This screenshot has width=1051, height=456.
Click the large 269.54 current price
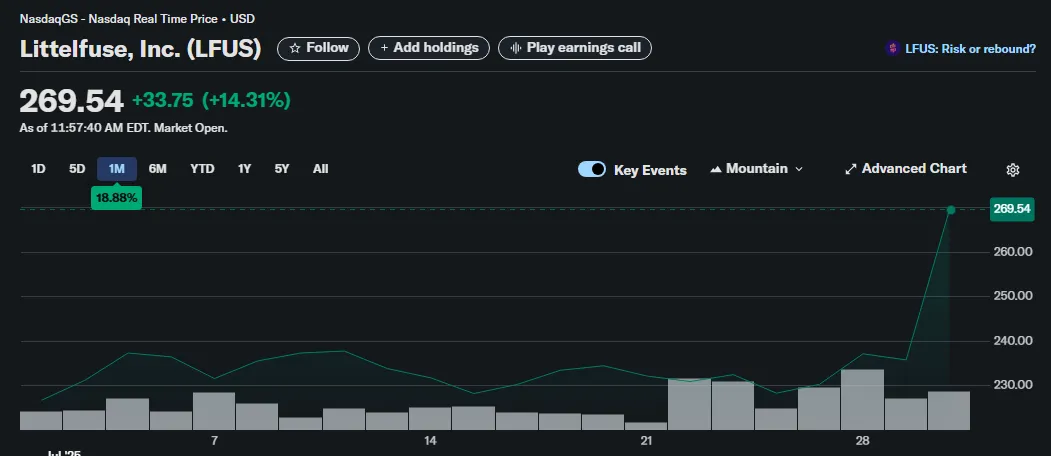72,101
